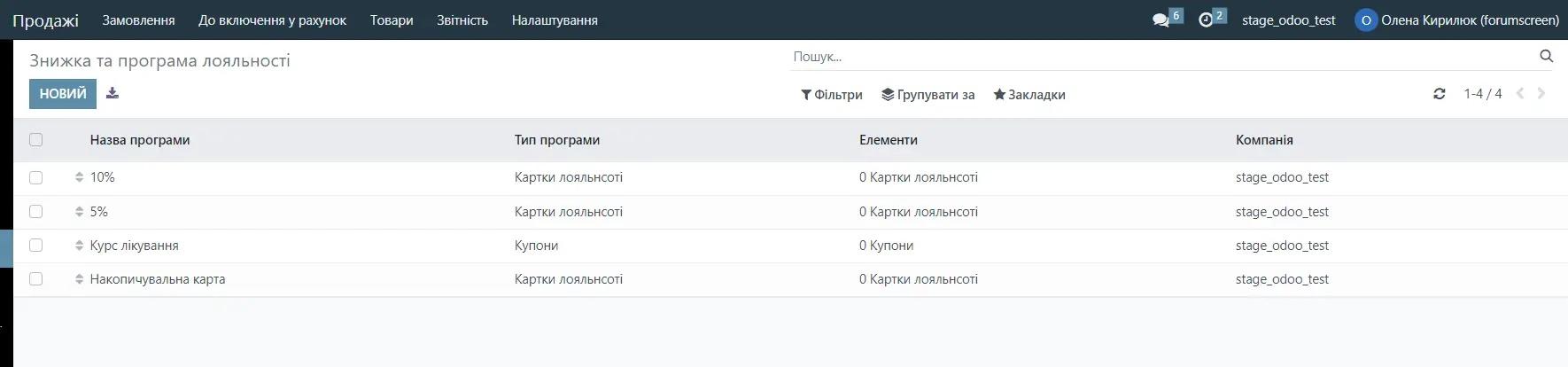The height and width of the screenshot is (367, 1568).
Task: Click the search magnifier icon
Action: coord(1546,57)
